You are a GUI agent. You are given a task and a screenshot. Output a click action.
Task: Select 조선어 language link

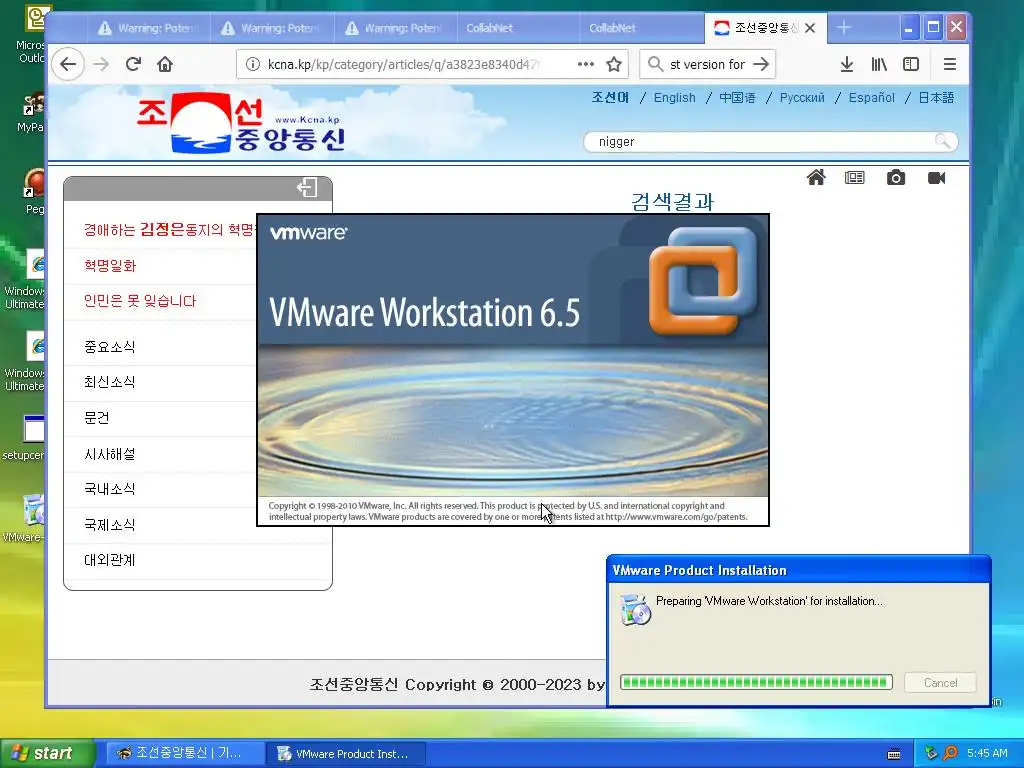[x=610, y=97]
